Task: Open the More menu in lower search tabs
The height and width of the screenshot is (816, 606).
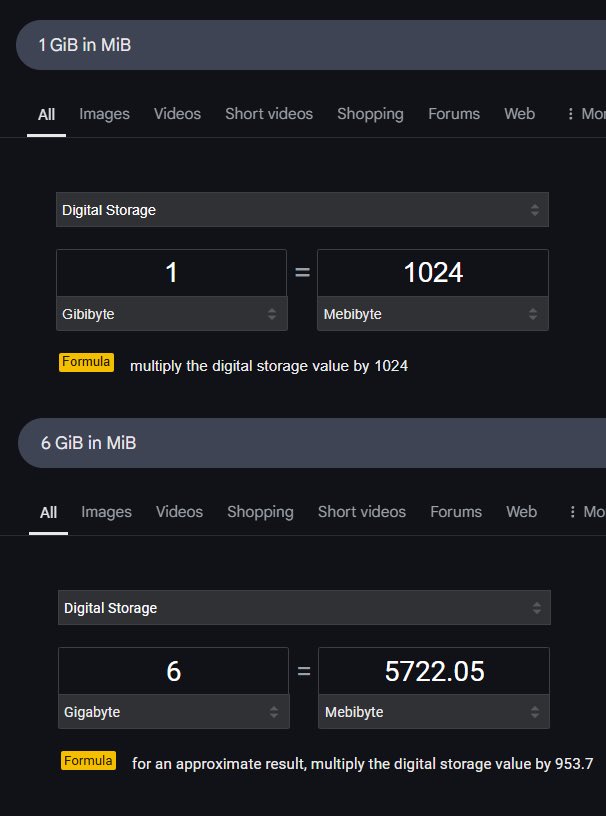Action: pyautogui.click(x=587, y=512)
